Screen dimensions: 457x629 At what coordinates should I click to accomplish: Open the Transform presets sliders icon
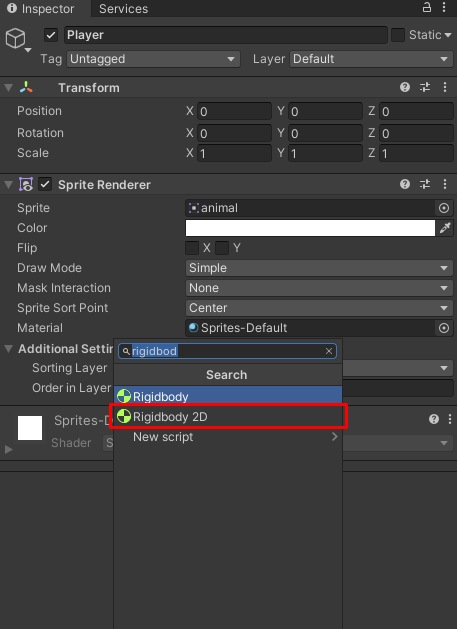(425, 87)
